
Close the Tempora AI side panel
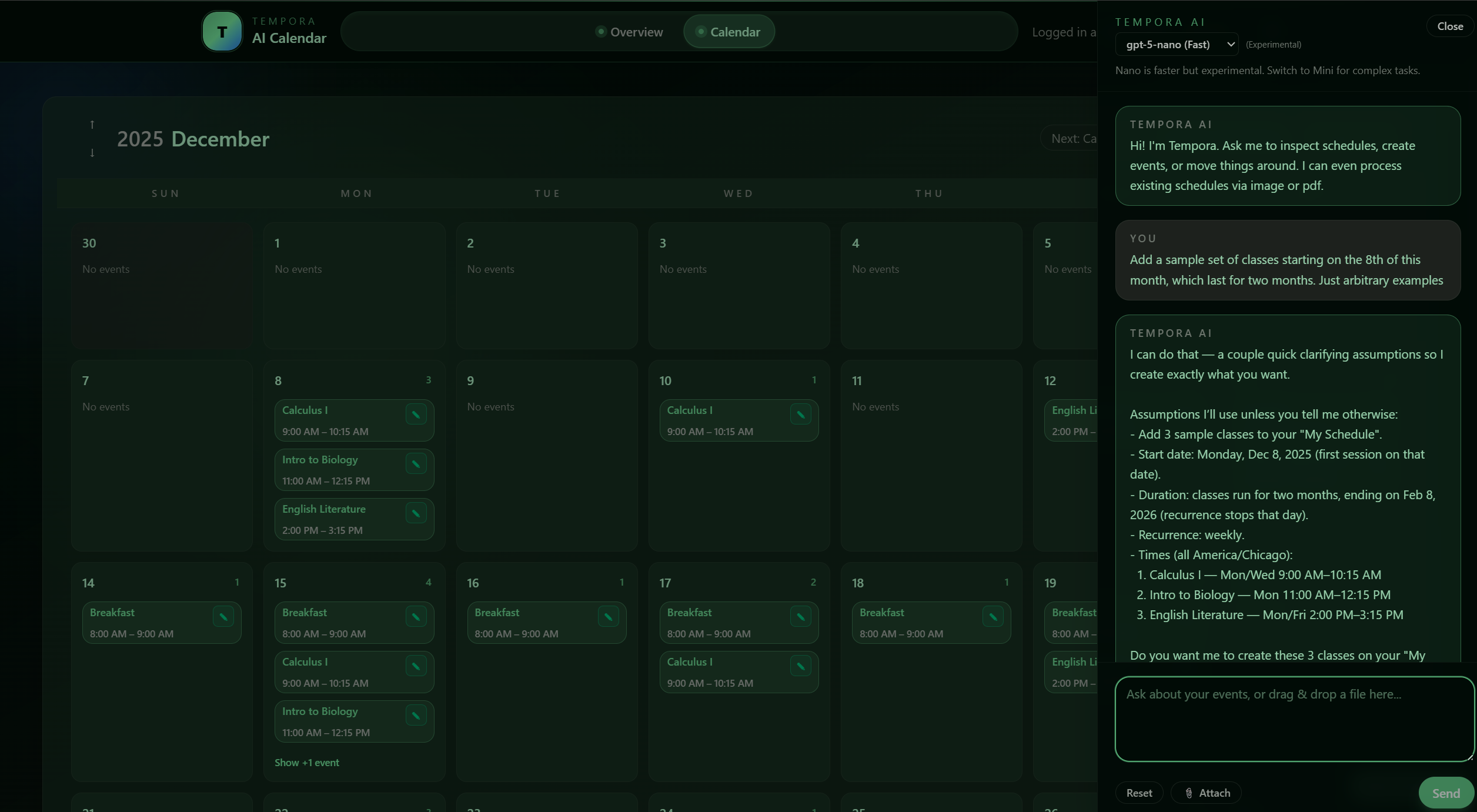(x=1450, y=26)
